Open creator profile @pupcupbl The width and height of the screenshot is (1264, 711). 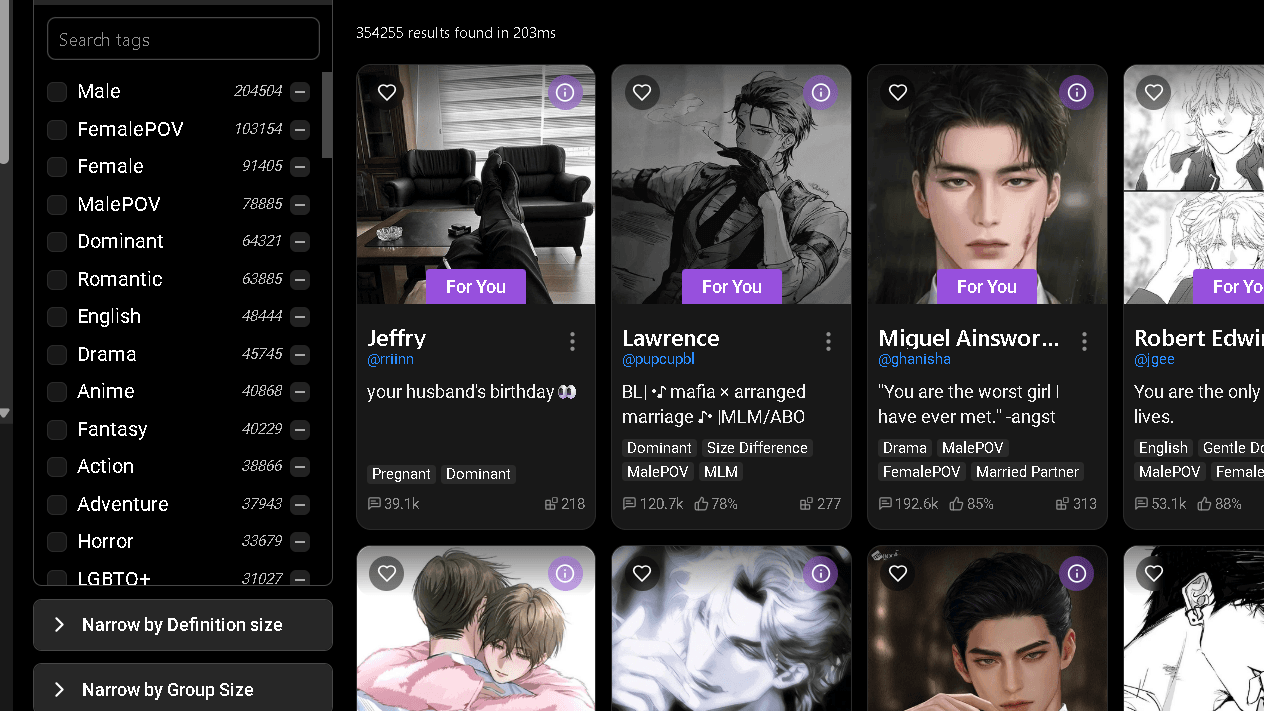click(x=658, y=359)
